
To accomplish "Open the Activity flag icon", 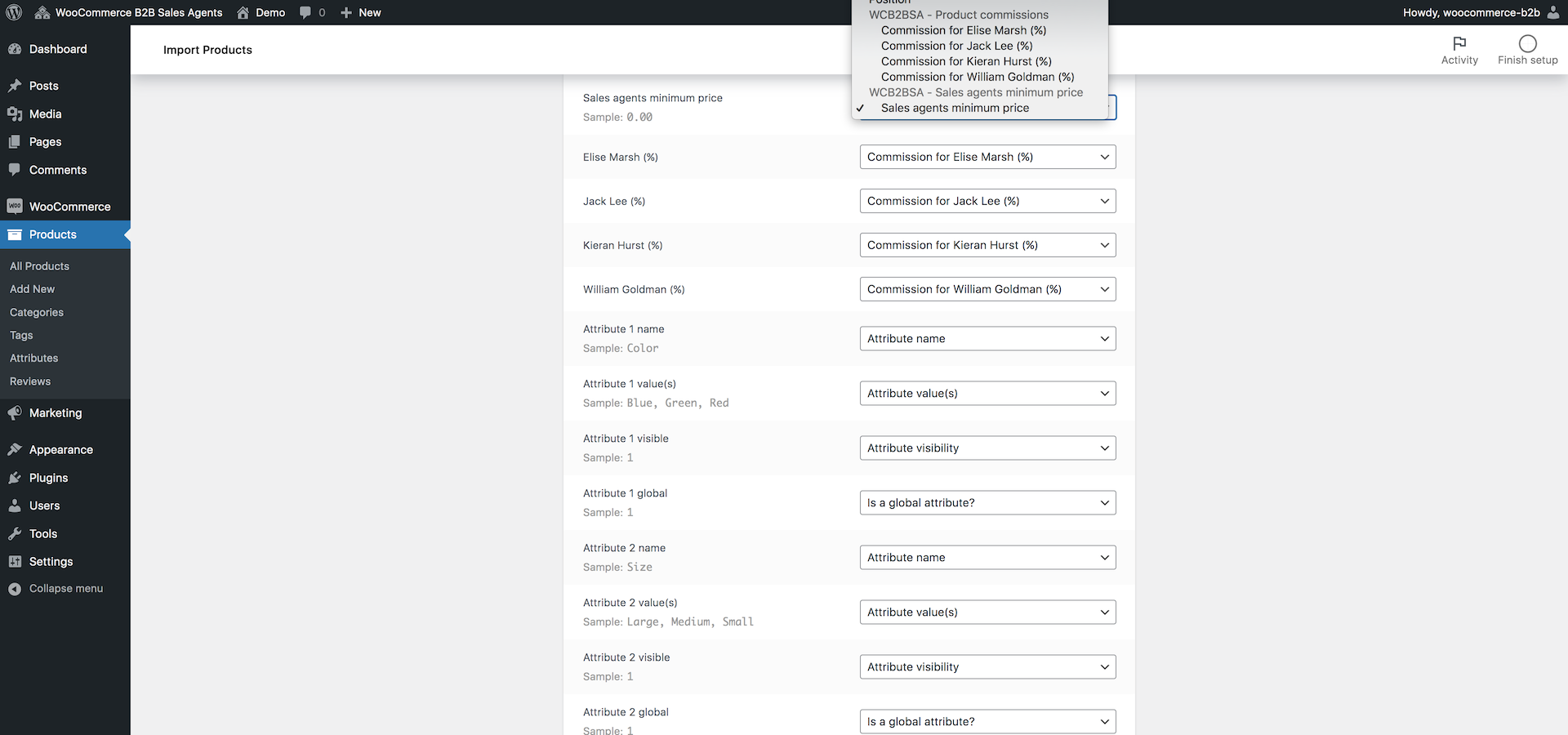I will click(1459, 43).
